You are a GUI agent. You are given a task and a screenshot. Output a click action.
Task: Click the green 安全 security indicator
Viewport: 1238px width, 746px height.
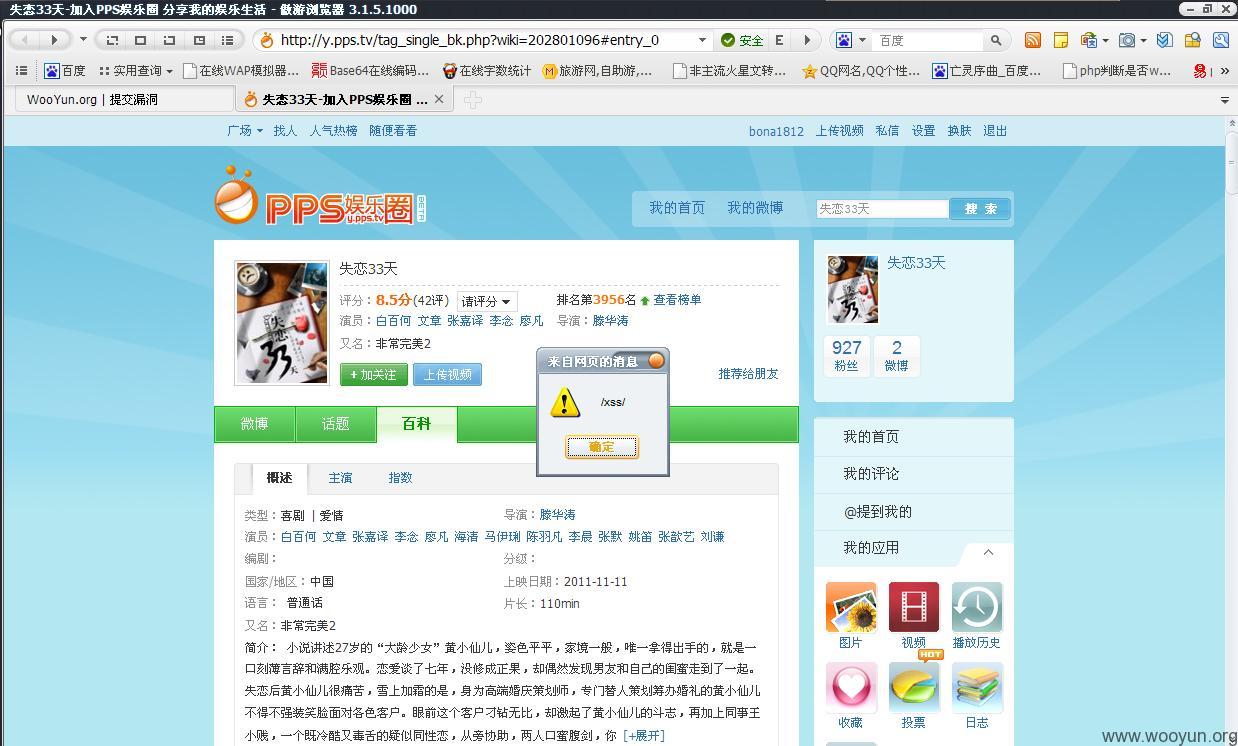(743, 40)
